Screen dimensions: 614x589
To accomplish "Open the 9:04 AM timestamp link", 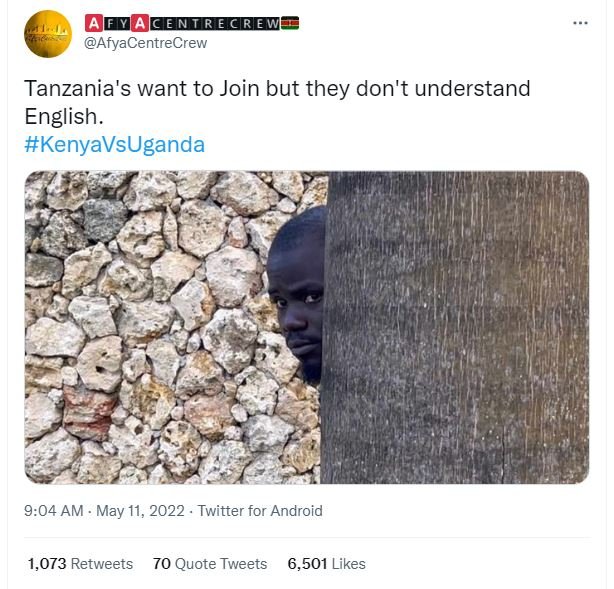I will click(54, 511).
